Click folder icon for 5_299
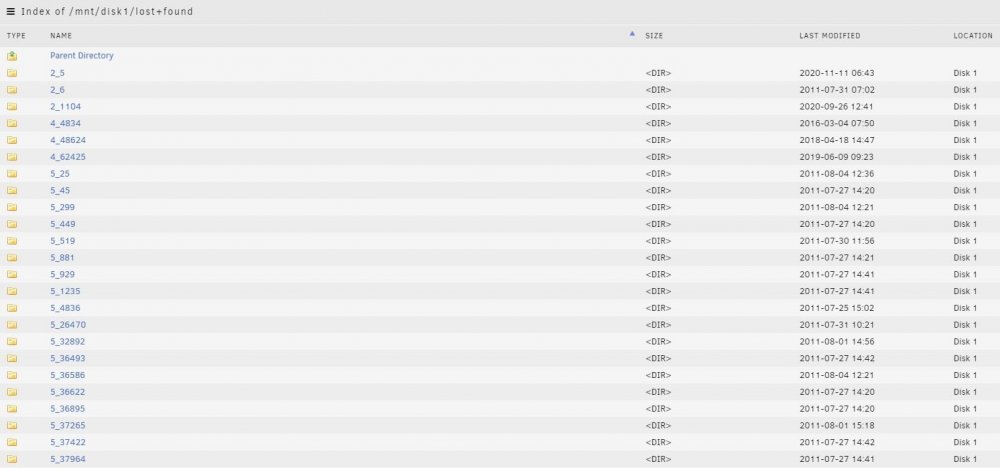 coord(12,207)
